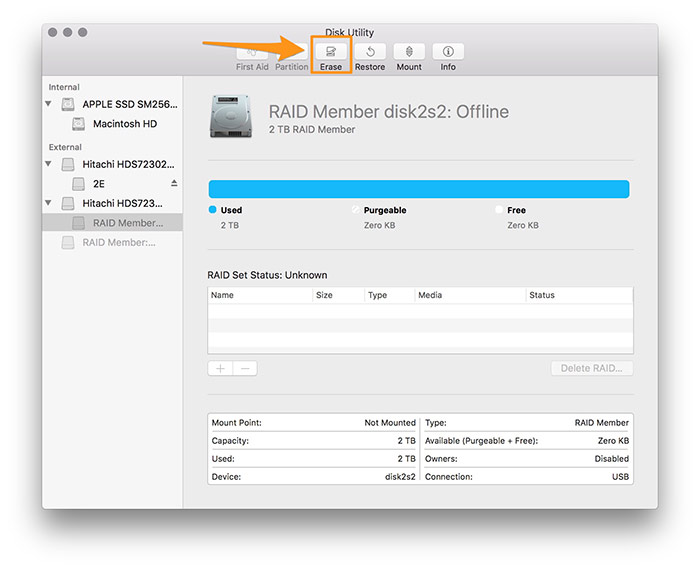The image size is (700, 569).
Task: Click the Internal section heading
Action: [64, 87]
